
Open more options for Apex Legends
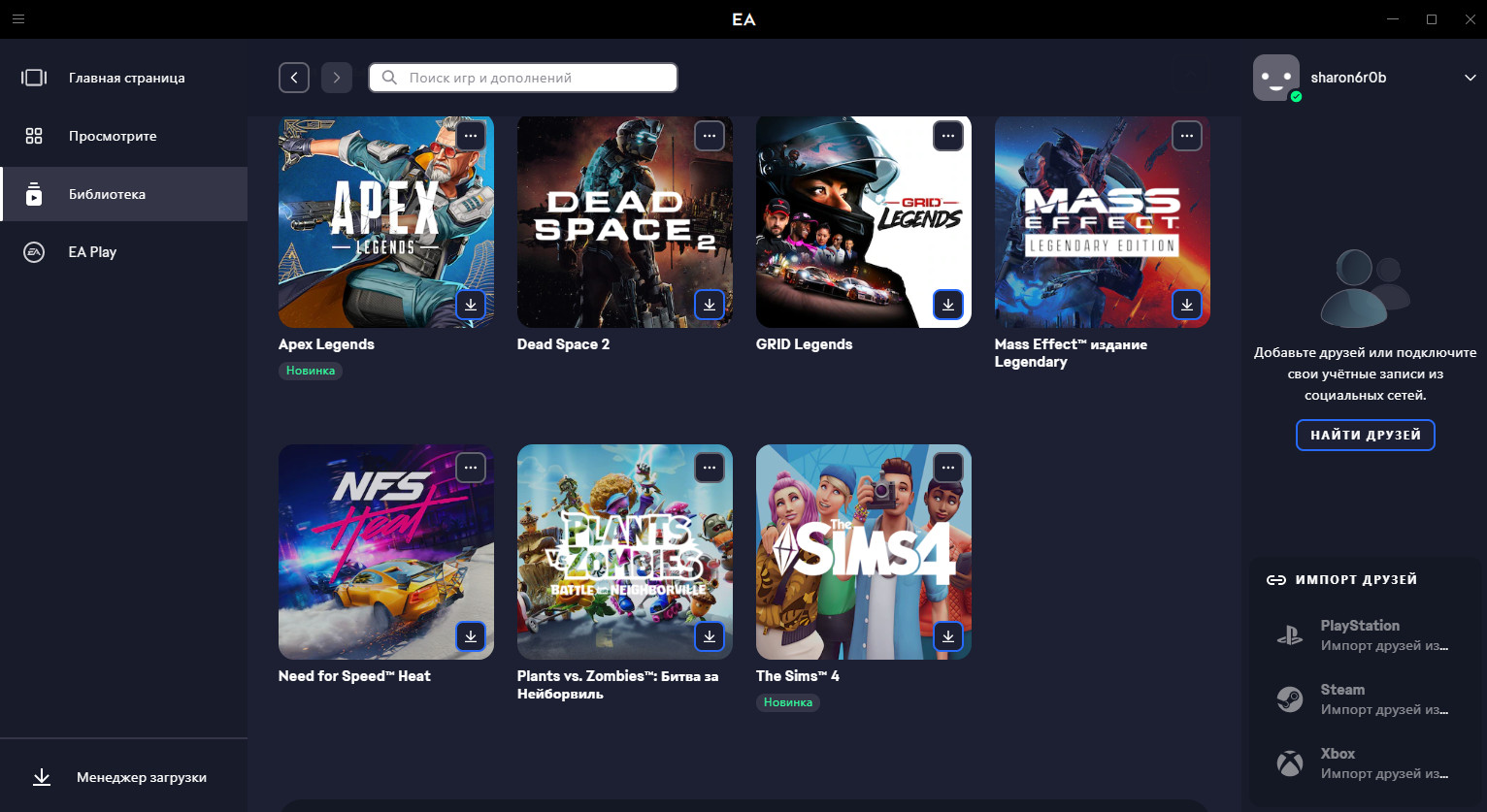click(471, 136)
